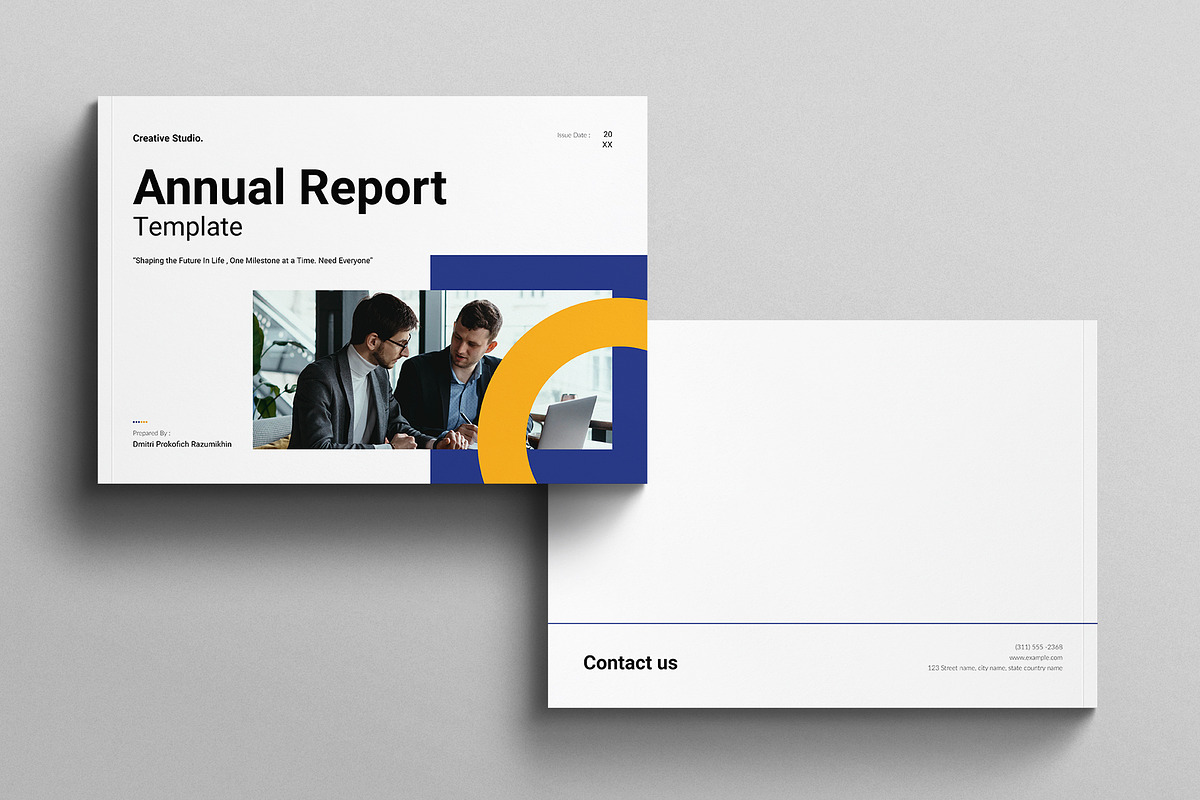The width and height of the screenshot is (1200, 800).
Task: Select the "Annual Report" headline
Action: [290, 188]
